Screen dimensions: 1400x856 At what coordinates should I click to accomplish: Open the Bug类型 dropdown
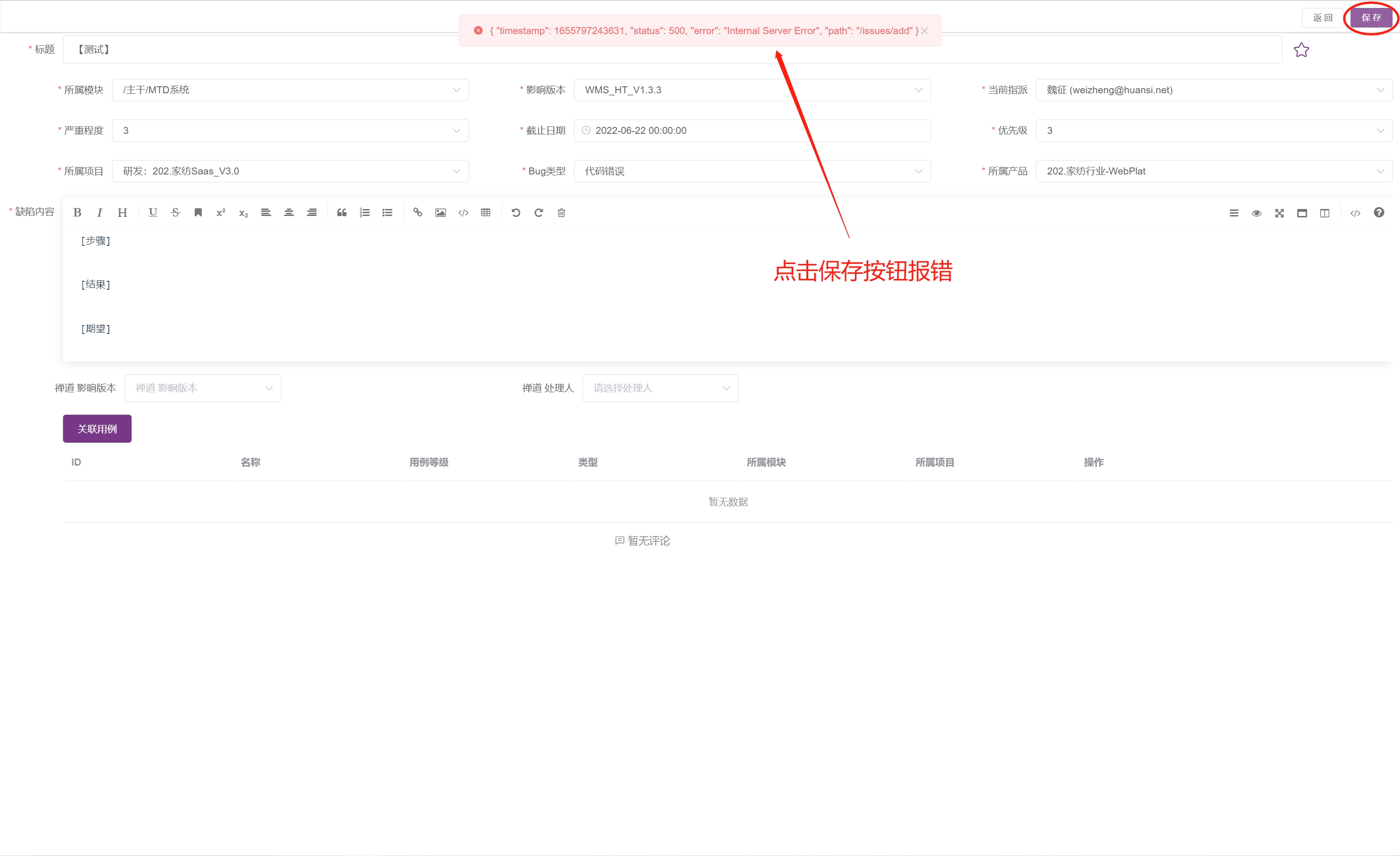tap(918, 171)
